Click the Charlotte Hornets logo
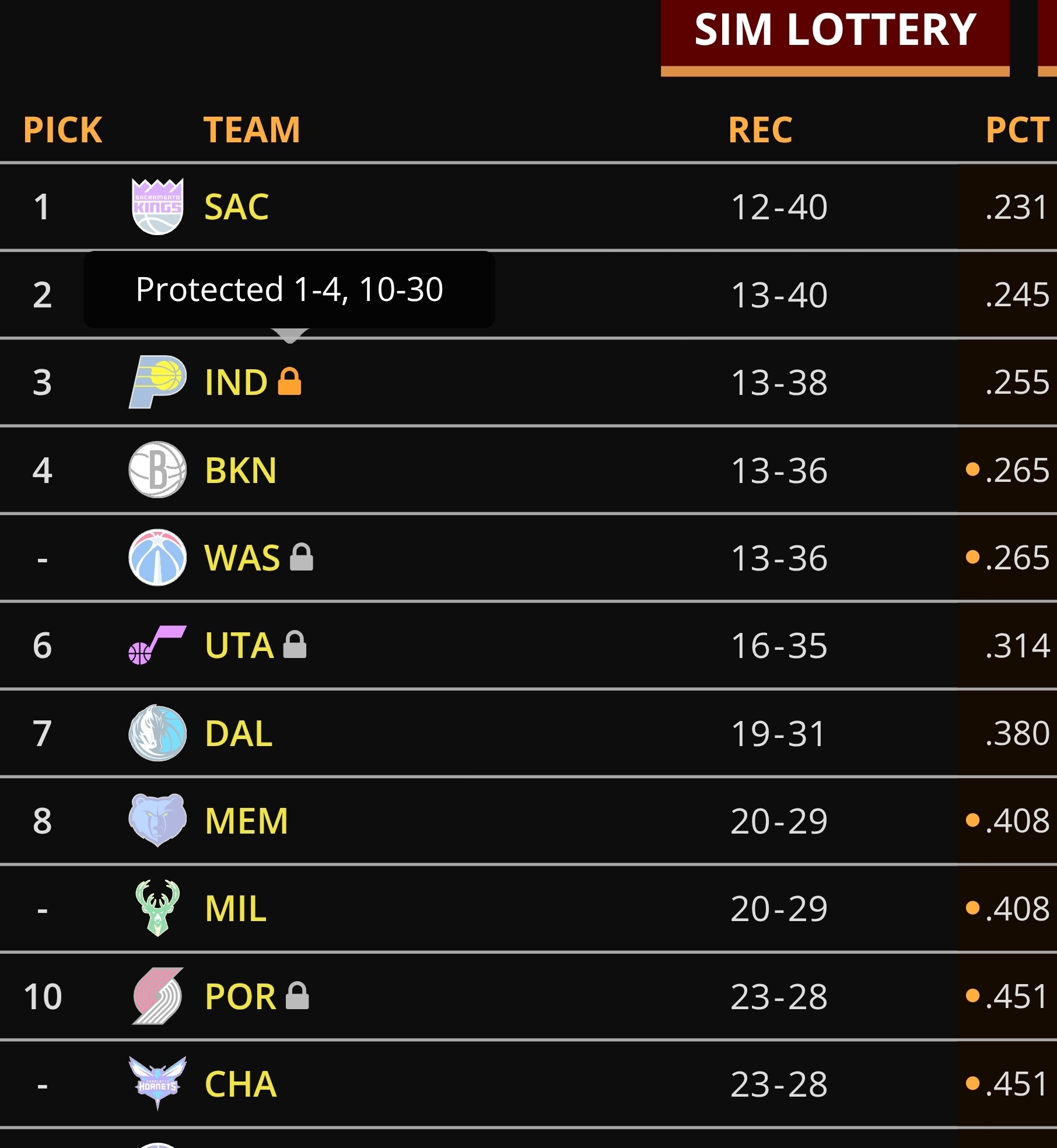Screen dimensions: 1057x1148 tap(157, 1083)
